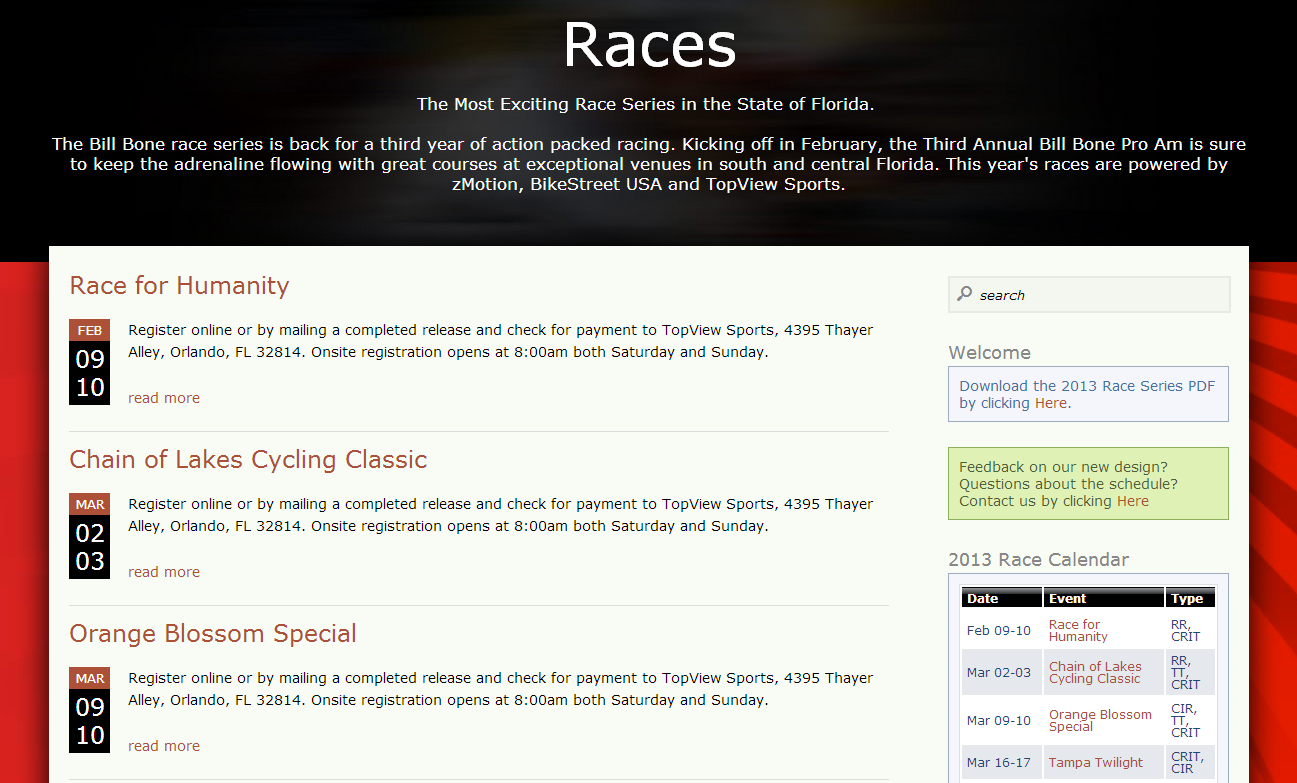The height and width of the screenshot is (783, 1297).
Task: Open the Race for Humanity article title
Action: (x=179, y=286)
